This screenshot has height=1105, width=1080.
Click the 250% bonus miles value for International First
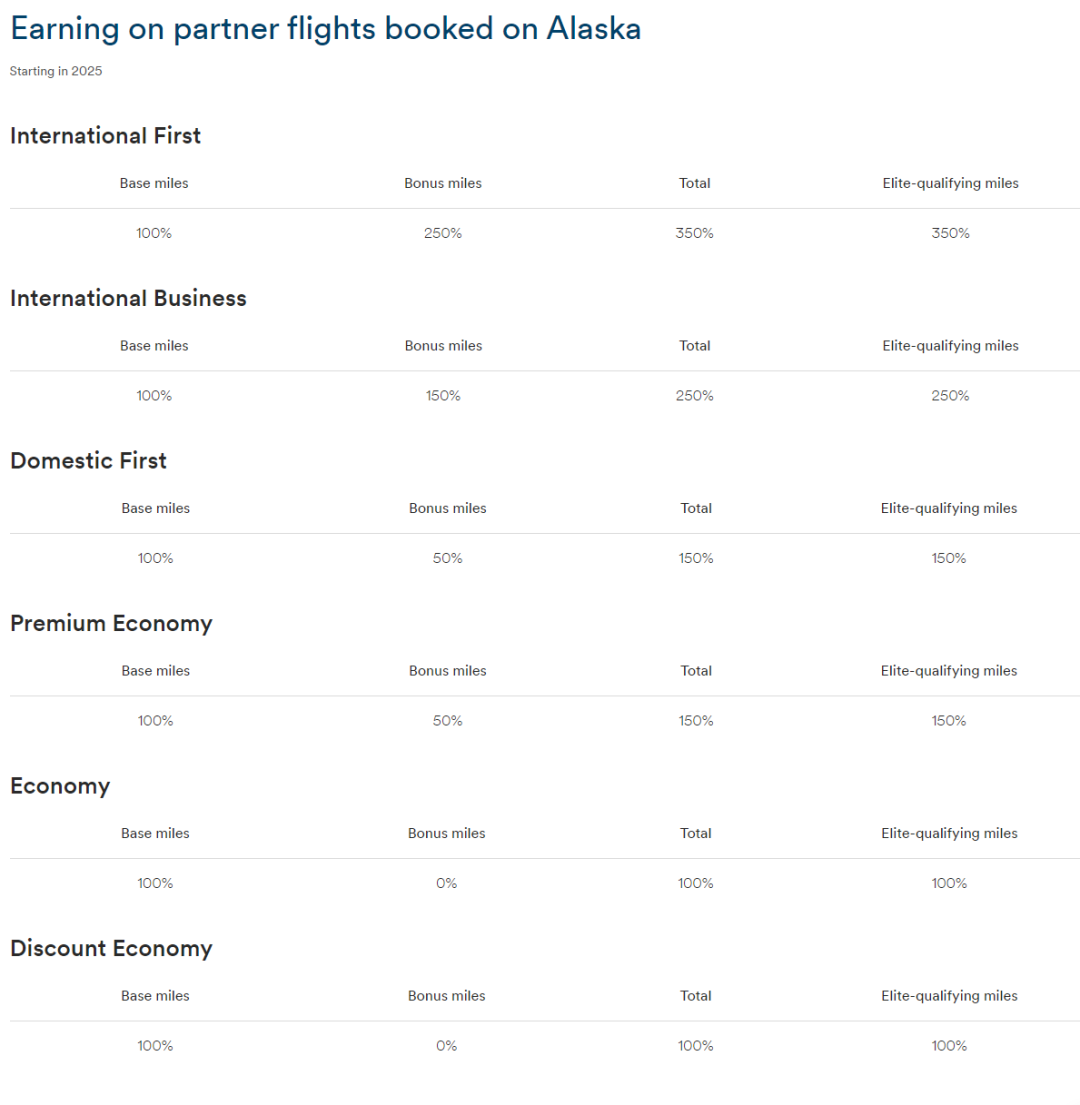pyautogui.click(x=443, y=233)
